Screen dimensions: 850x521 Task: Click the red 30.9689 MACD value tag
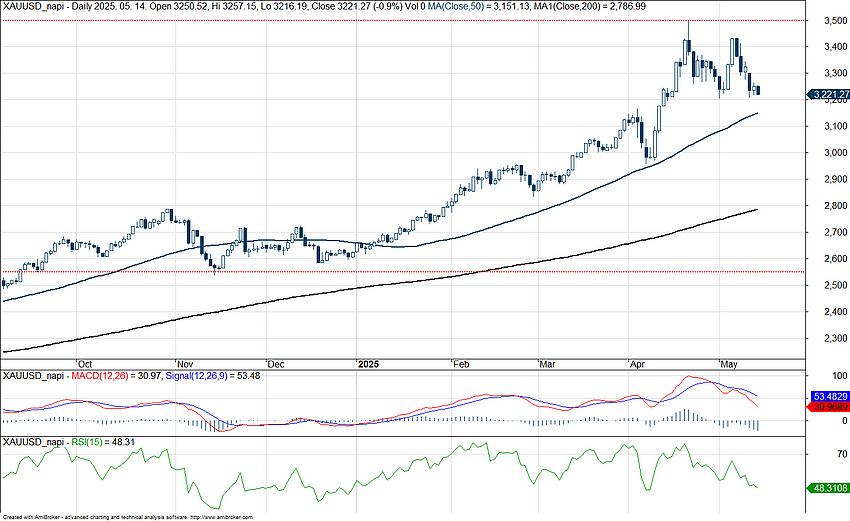click(829, 407)
